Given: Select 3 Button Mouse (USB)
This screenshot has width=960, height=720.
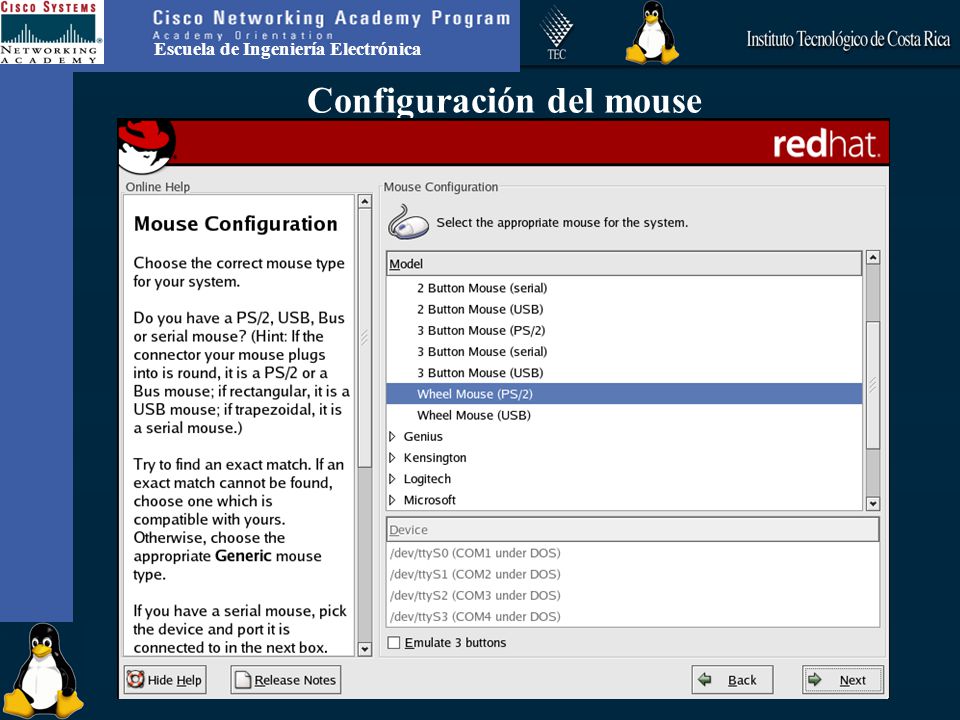Looking at the screenshot, I should pos(624,373).
